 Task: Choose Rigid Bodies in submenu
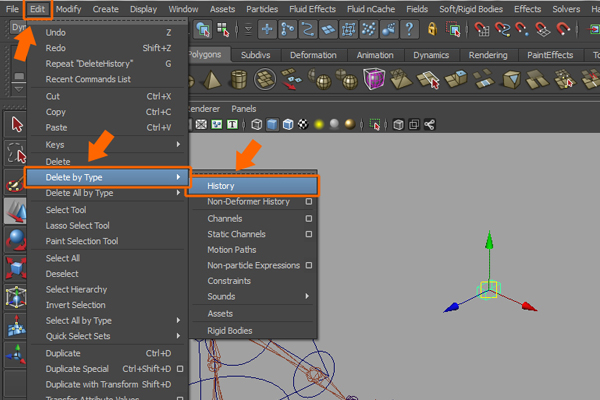point(254,331)
